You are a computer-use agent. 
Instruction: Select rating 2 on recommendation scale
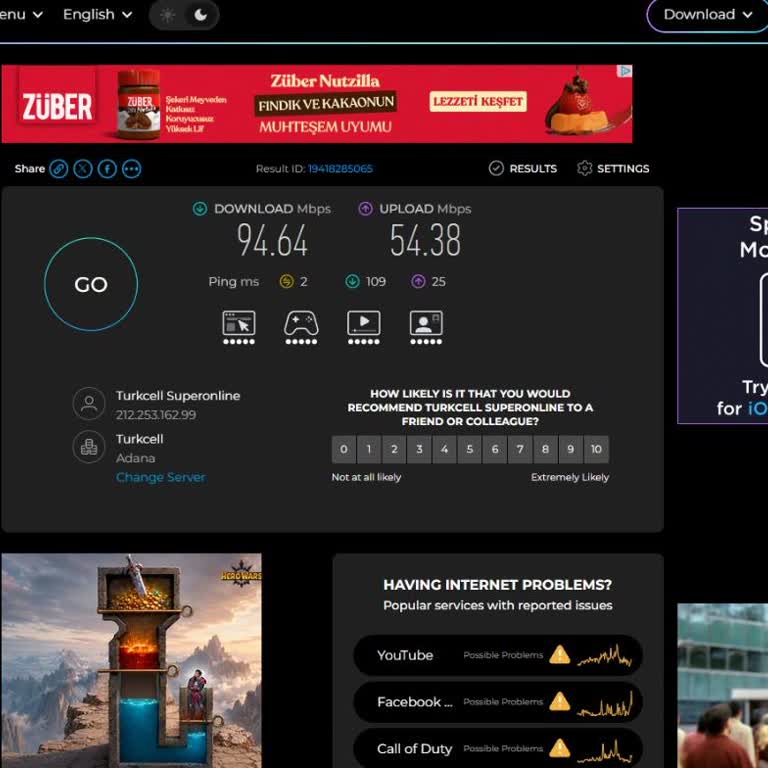coord(394,449)
